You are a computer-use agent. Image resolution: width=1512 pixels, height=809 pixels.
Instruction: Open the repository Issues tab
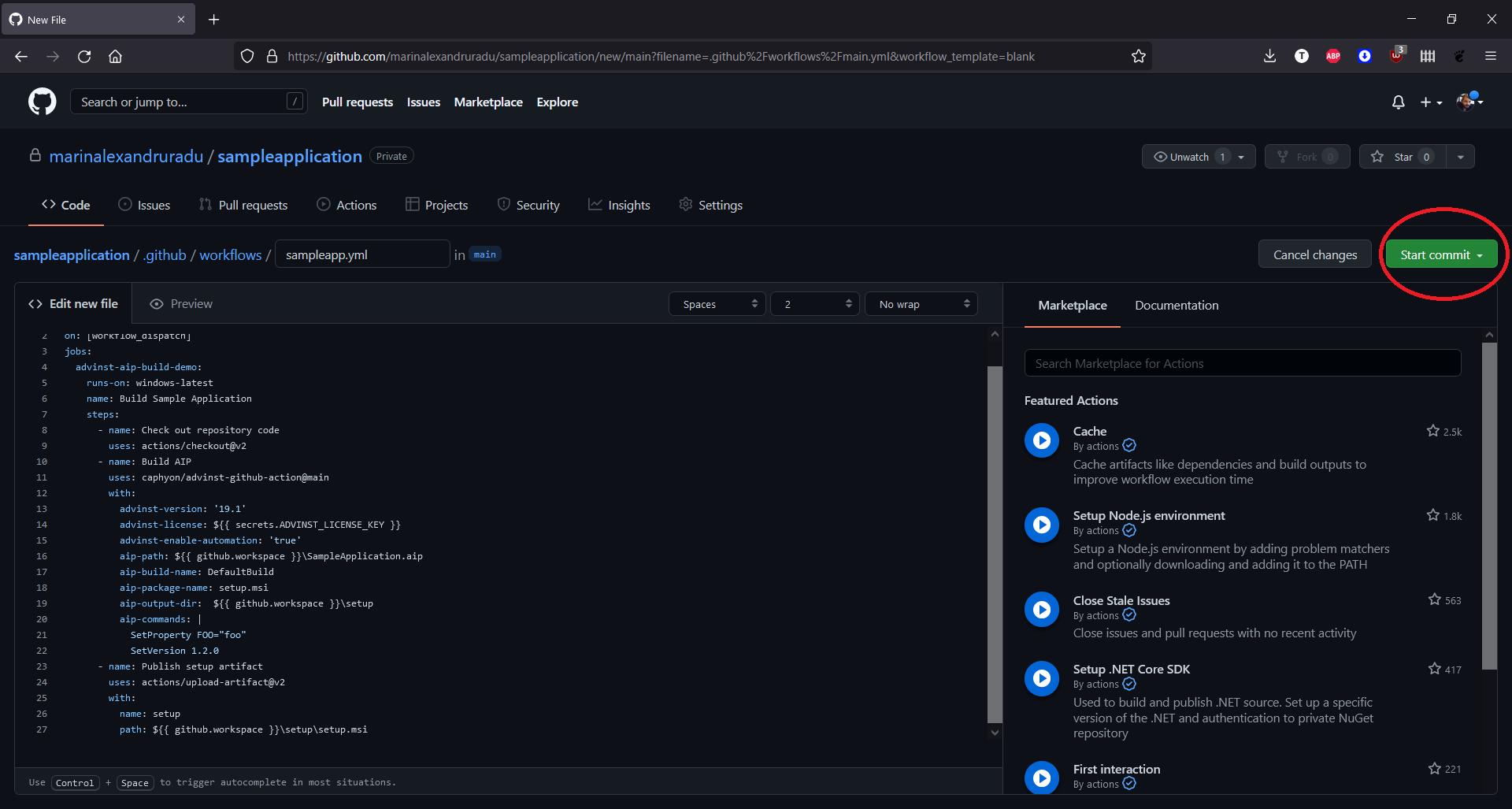click(x=144, y=205)
